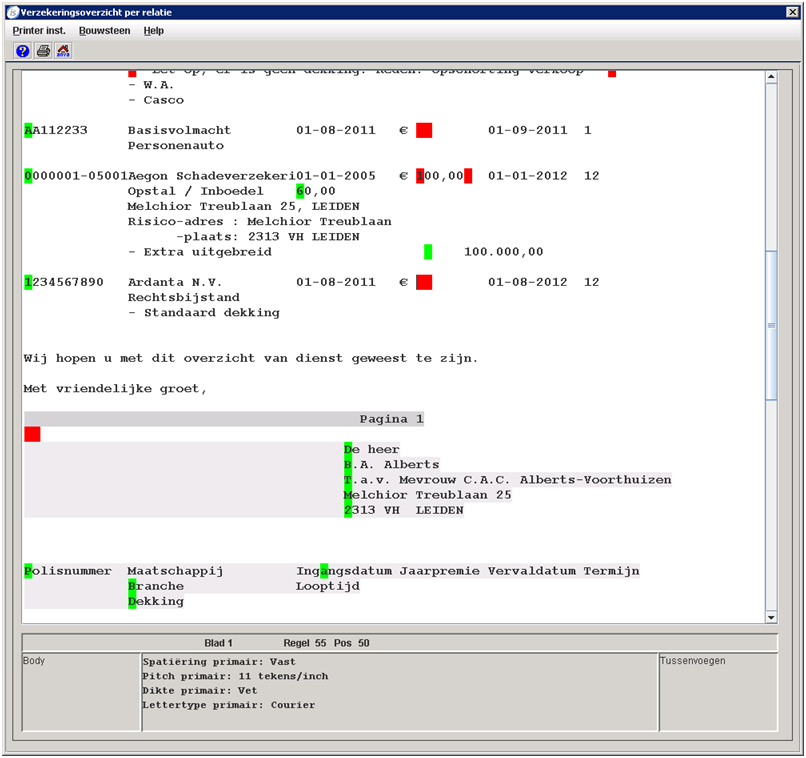This screenshot has height=758, width=806.
Task: Open the Printer inst. menu
Action: click(39, 31)
